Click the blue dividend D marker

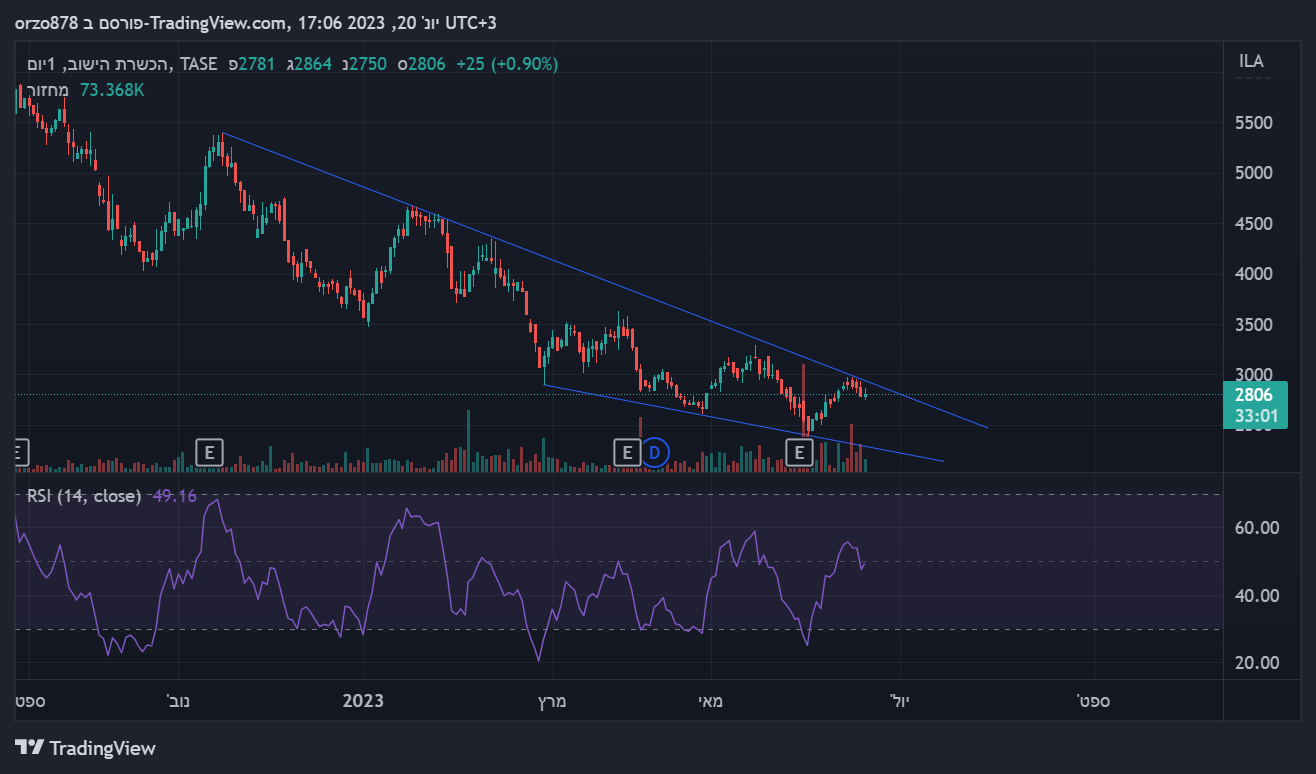654,452
